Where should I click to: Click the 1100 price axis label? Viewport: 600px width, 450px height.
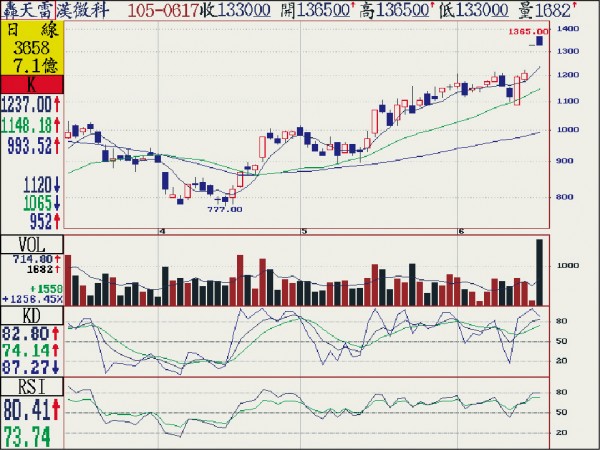coord(568,101)
